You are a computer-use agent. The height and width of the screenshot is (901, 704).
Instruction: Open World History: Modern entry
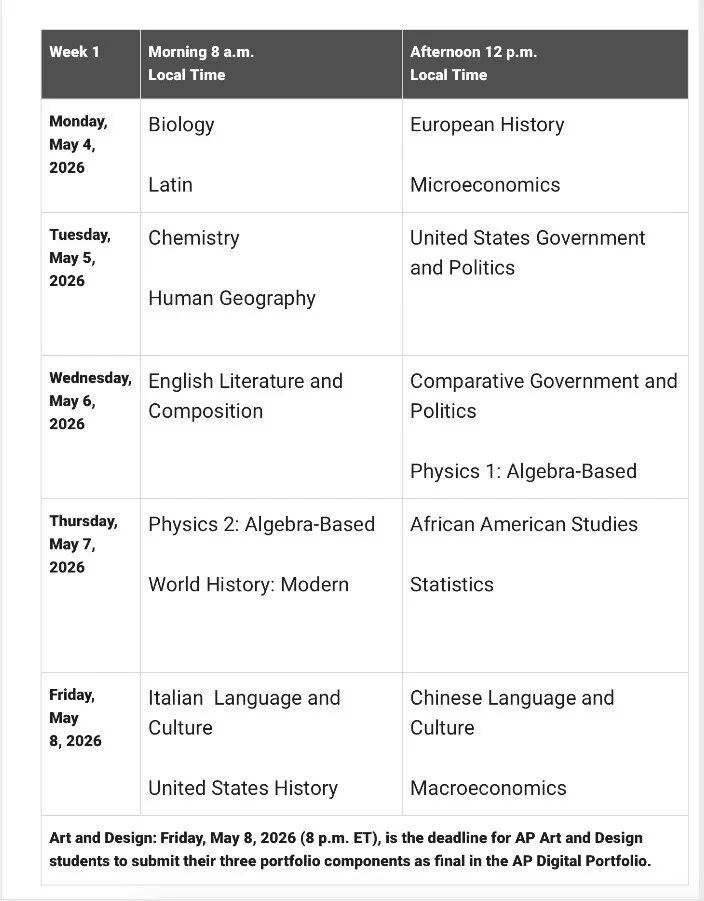click(248, 584)
